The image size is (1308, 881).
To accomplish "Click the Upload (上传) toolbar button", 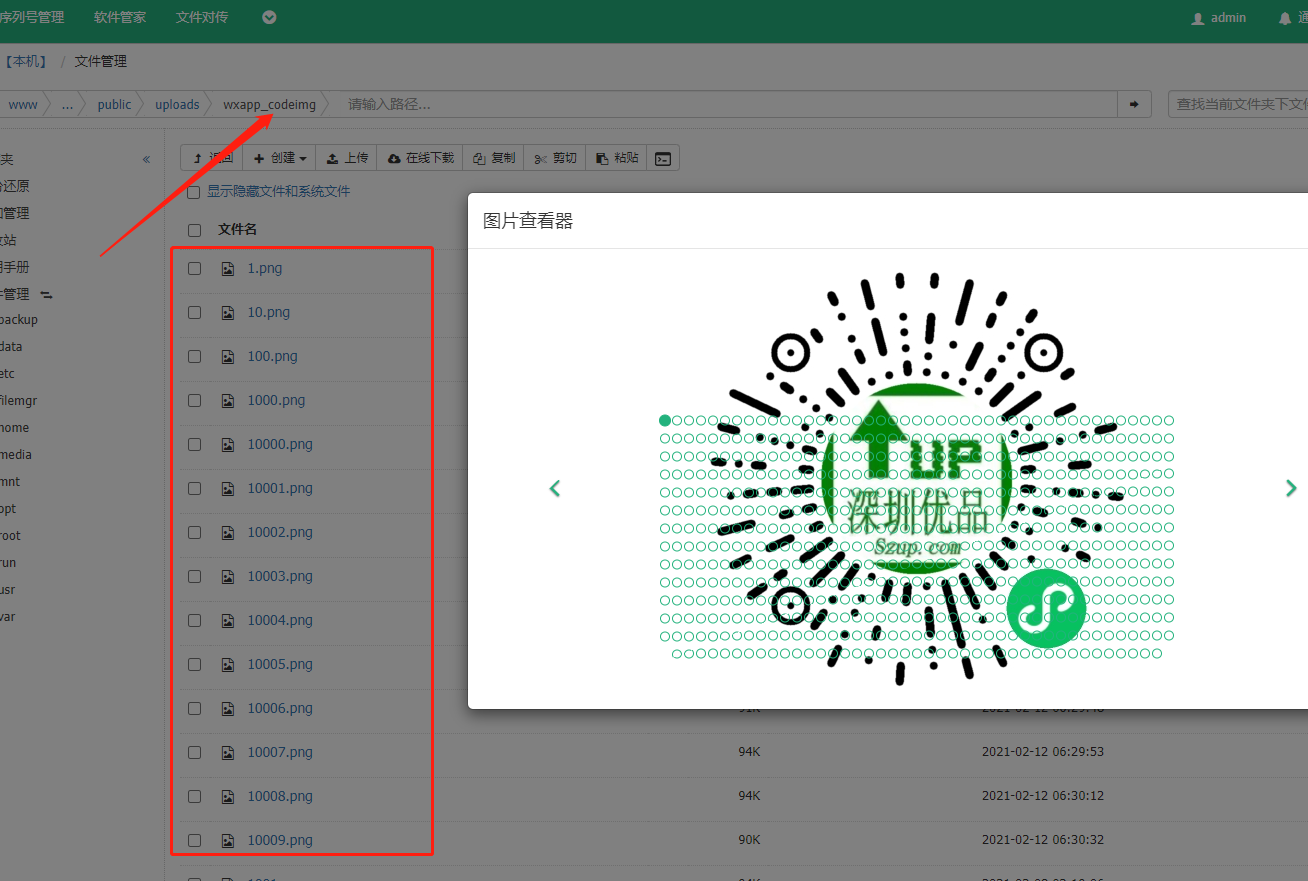I will pyautogui.click(x=347, y=158).
